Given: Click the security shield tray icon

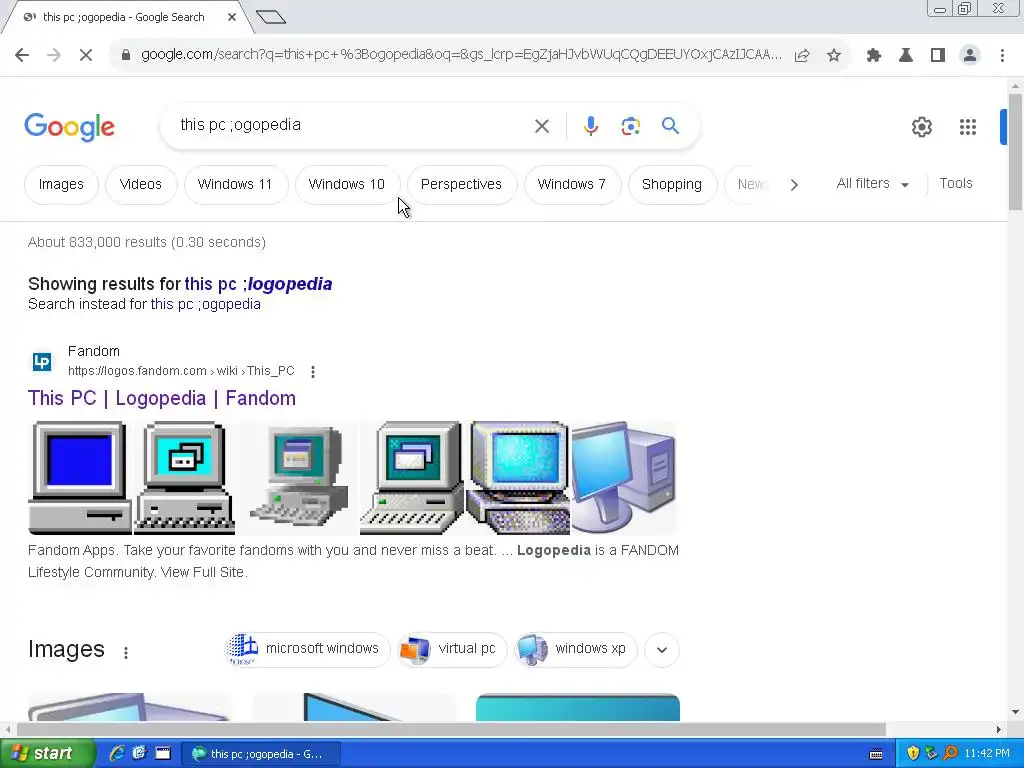Looking at the screenshot, I should pos(913,753).
